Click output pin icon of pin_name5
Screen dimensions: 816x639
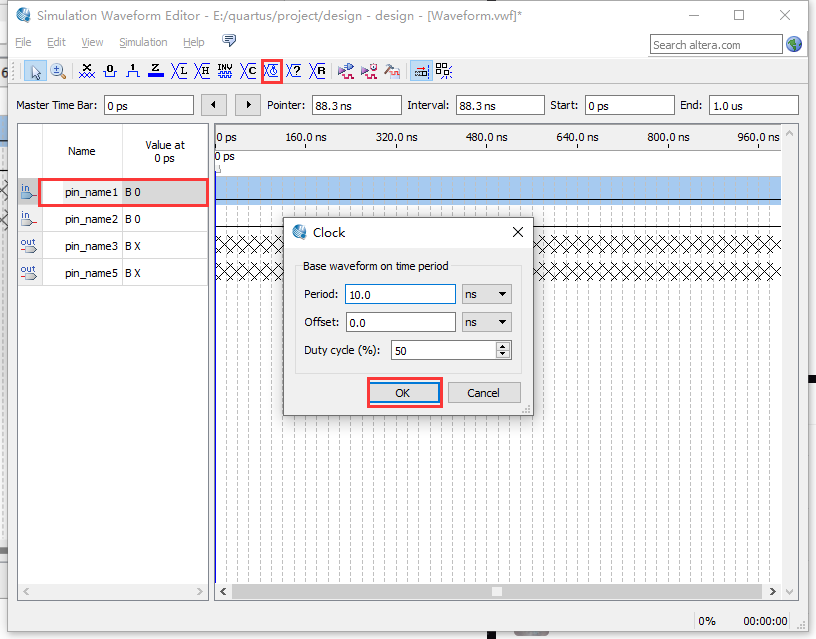point(28,273)
